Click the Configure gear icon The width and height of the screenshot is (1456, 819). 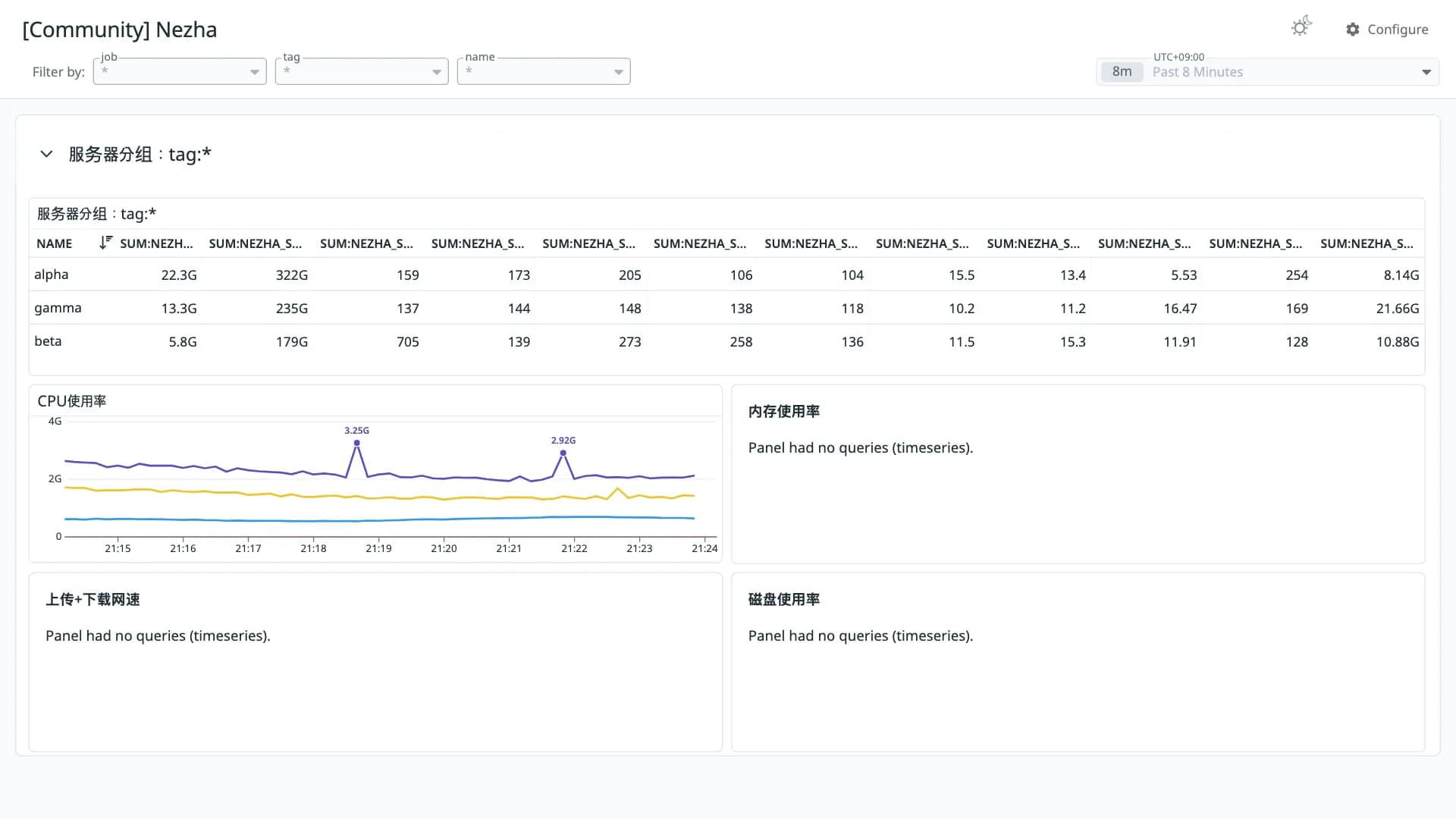(x=1353, y=30)
